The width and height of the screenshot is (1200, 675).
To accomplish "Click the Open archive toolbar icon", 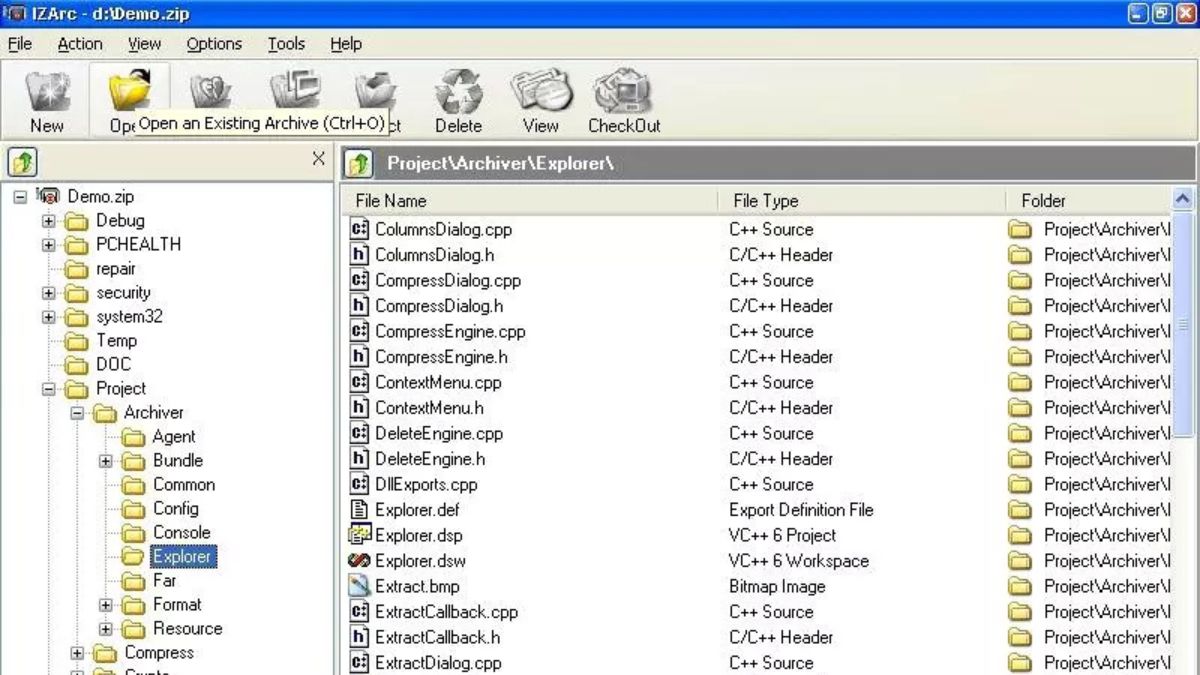I will (129, 90).
